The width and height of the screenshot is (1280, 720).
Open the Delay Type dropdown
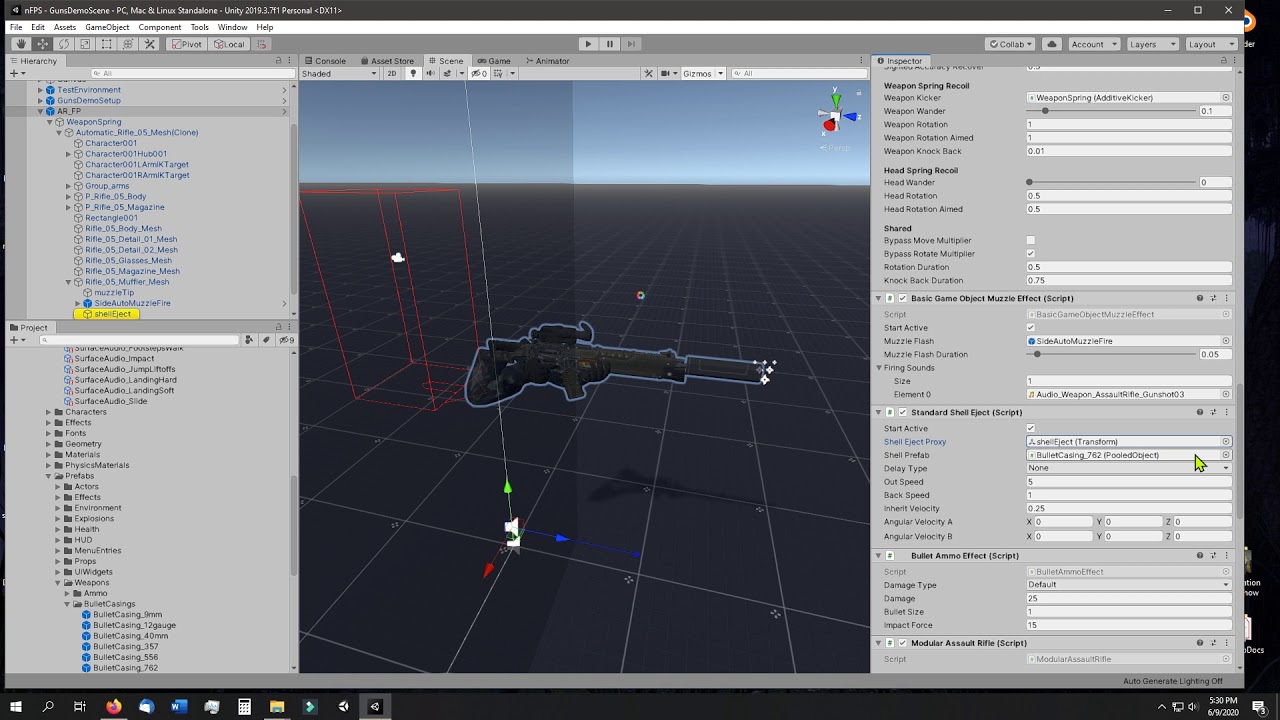1129,468
